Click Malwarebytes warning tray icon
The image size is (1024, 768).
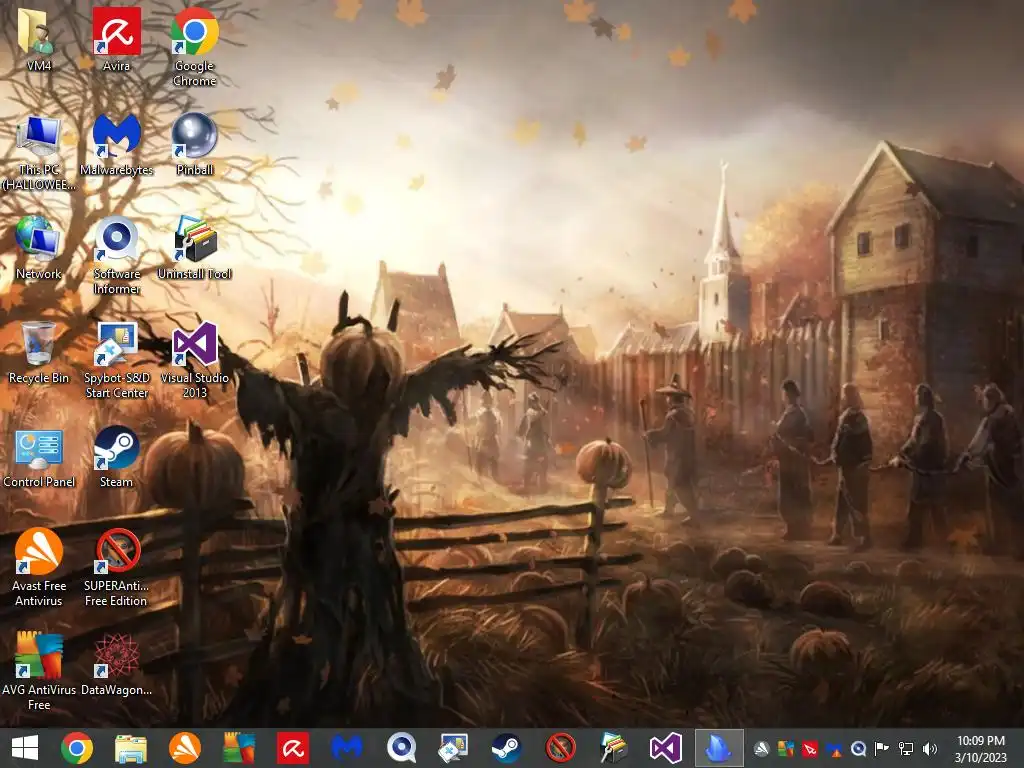tap(834, 749)
